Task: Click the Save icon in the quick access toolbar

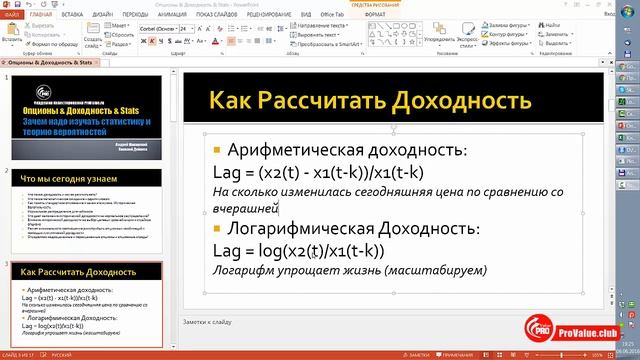Action: 18,4
